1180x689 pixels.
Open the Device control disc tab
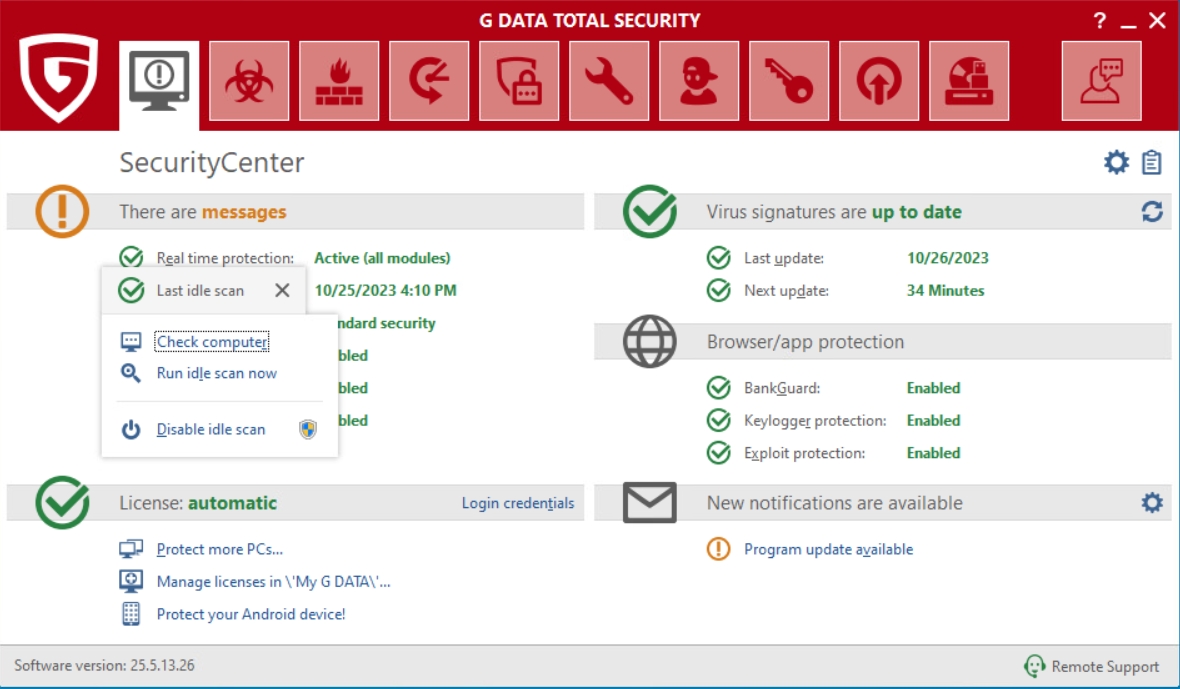(969, 81)
